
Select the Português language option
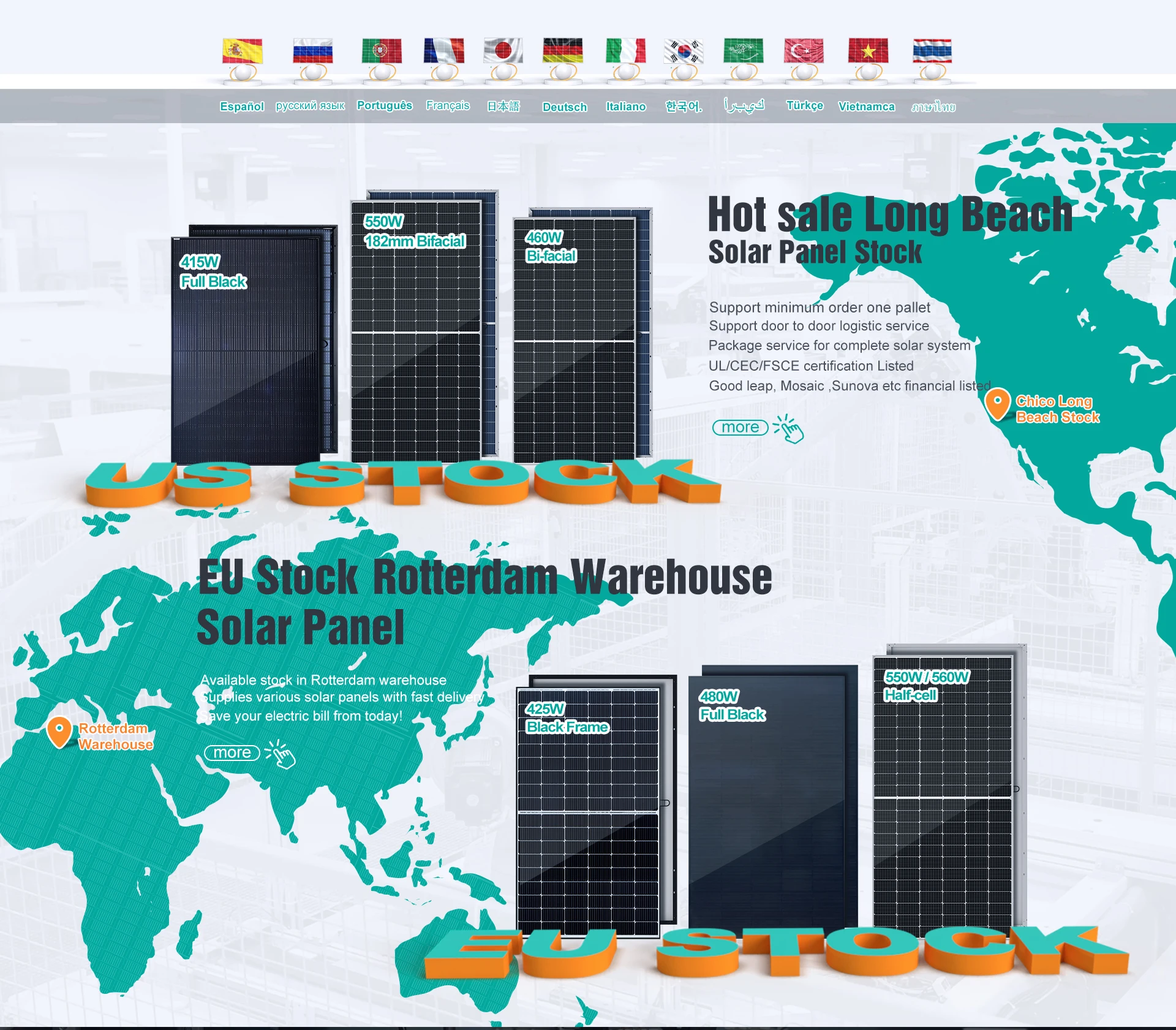tap(385, 105)
